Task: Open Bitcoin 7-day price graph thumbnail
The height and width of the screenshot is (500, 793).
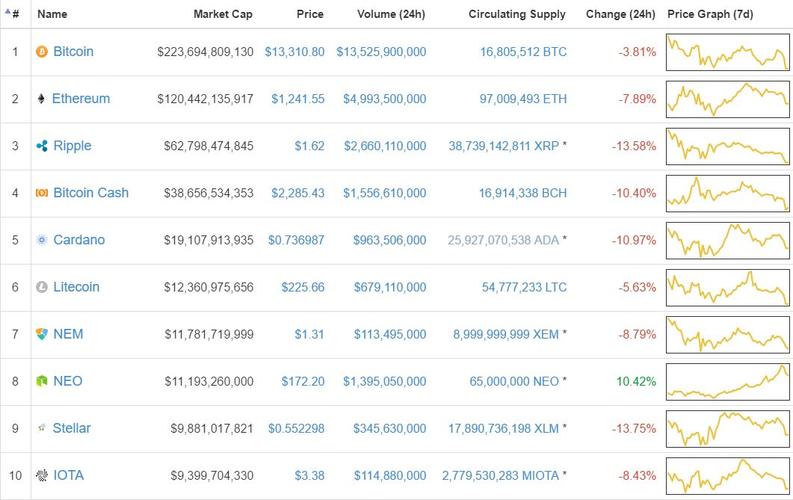Action: tap(728, 52)
